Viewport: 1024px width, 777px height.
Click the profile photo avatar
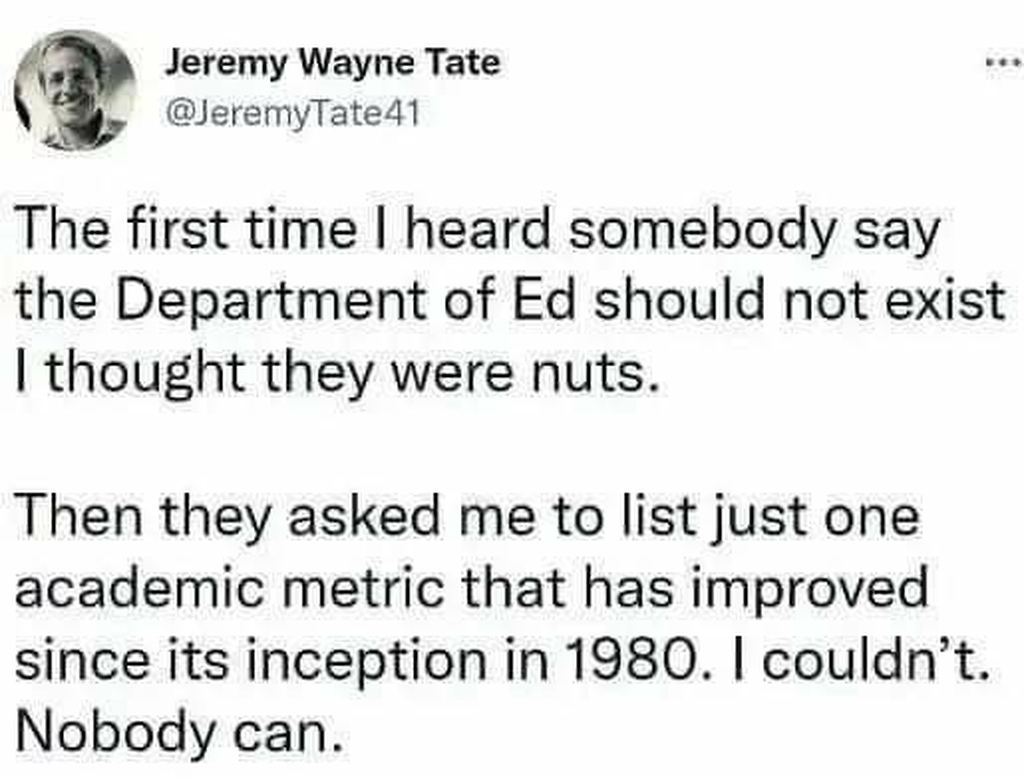point(75,88)
